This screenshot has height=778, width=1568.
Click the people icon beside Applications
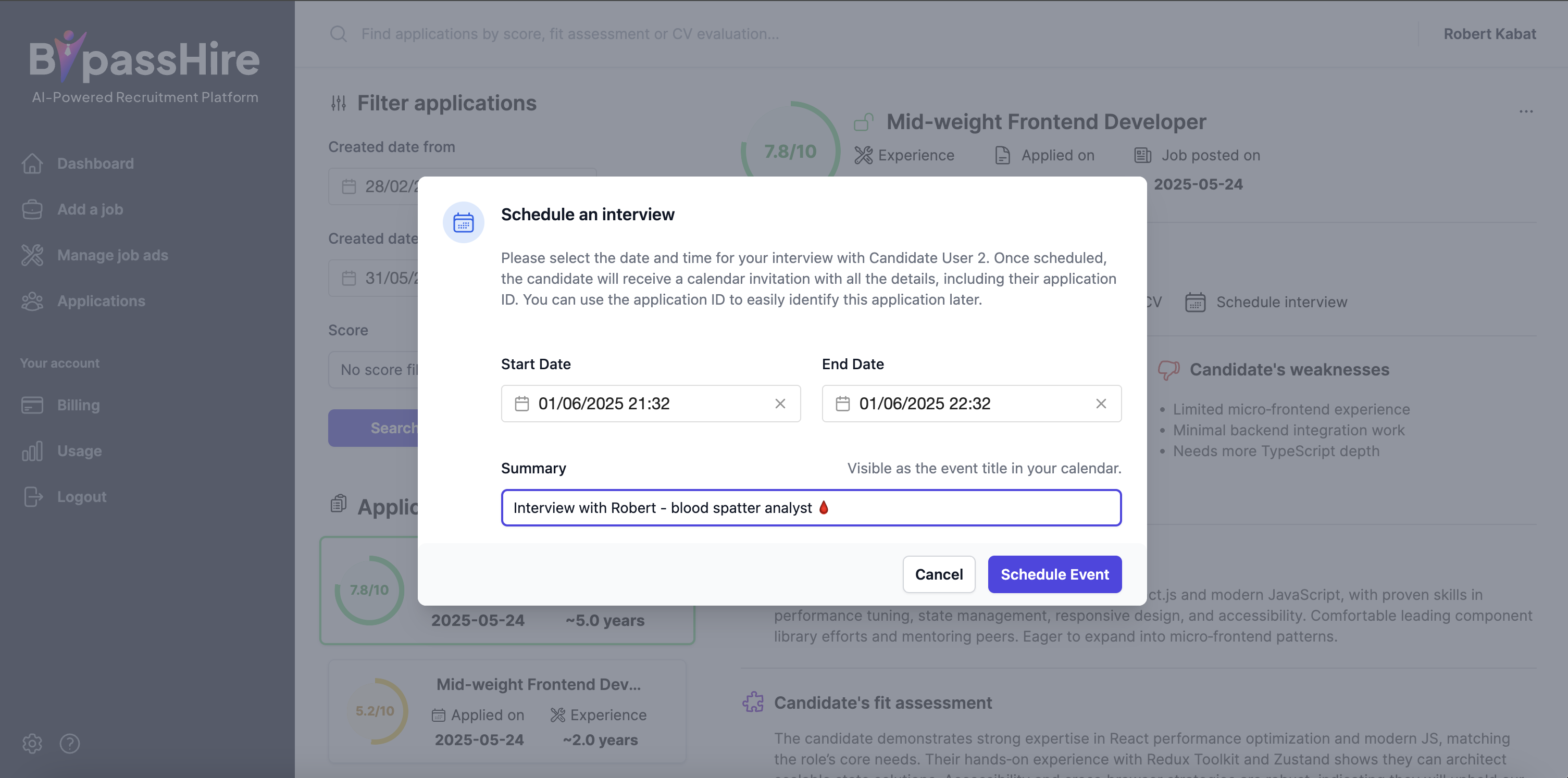click(x=32, y=301)
